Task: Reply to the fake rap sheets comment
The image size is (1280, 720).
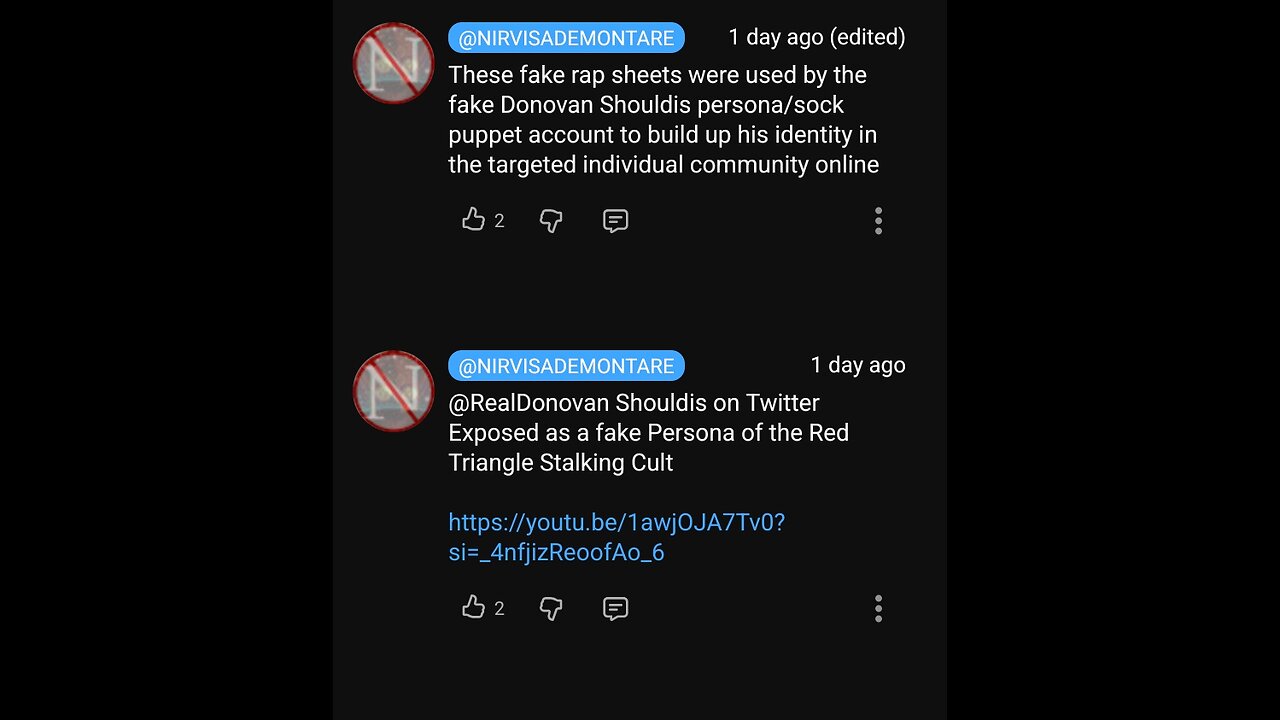Action: point(615,221)
